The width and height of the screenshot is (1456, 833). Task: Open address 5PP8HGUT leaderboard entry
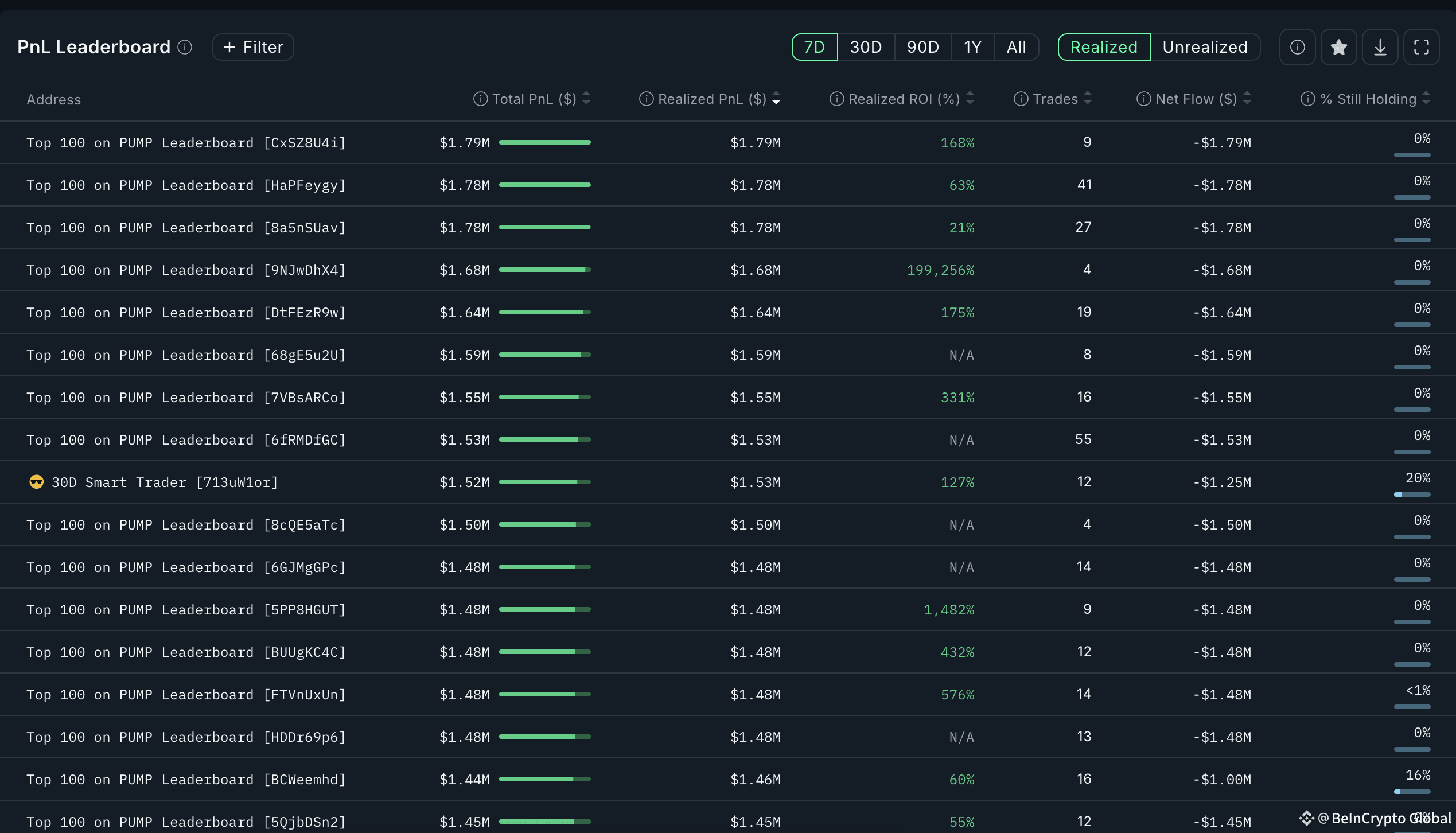click(x=186, y=609)
